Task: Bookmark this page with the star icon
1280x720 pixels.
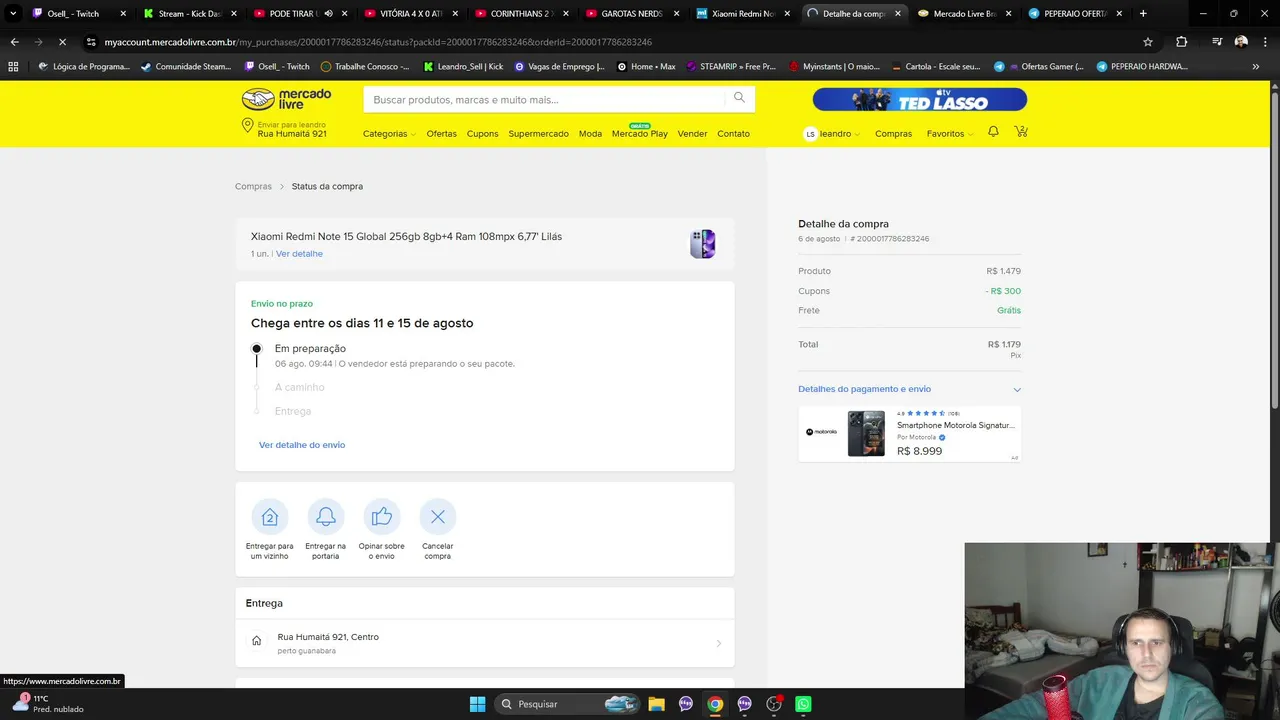Action: pos(1148,42)
